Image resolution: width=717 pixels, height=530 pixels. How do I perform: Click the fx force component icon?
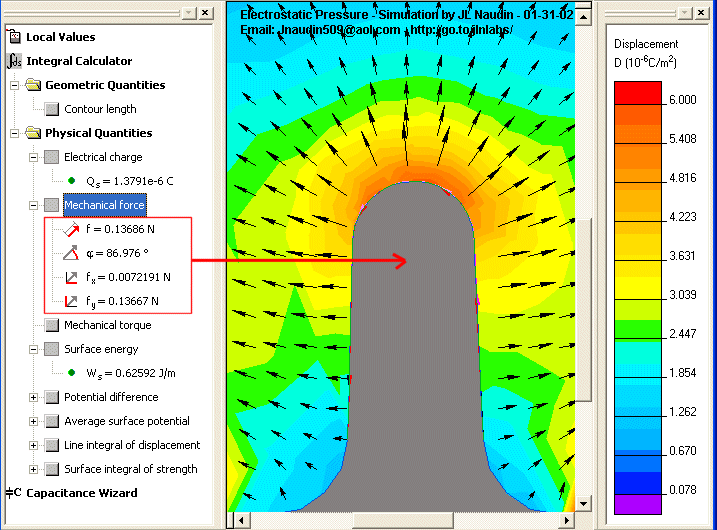click(x=71, y=277)
